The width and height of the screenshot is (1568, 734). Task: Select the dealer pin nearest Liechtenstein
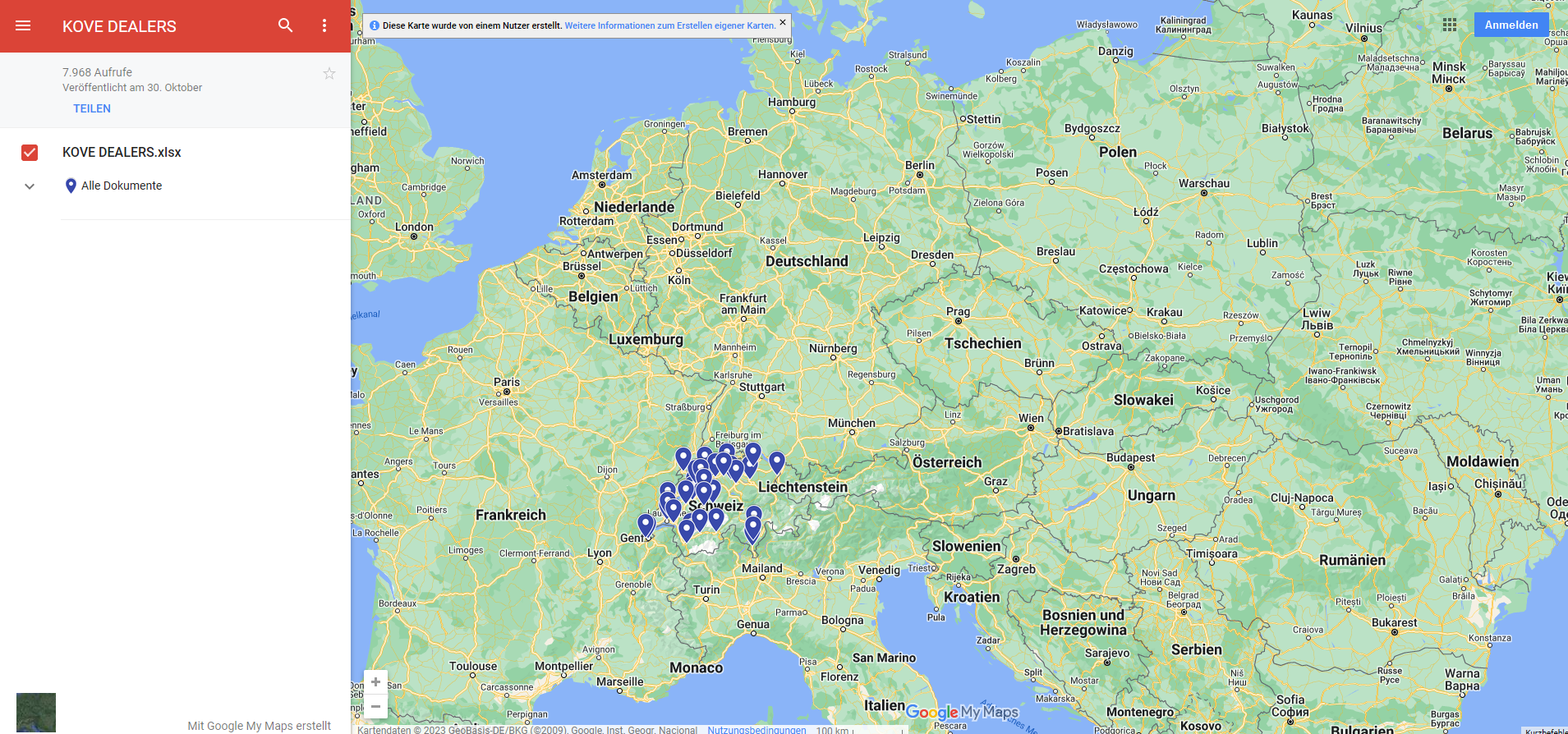click(776, 462)
